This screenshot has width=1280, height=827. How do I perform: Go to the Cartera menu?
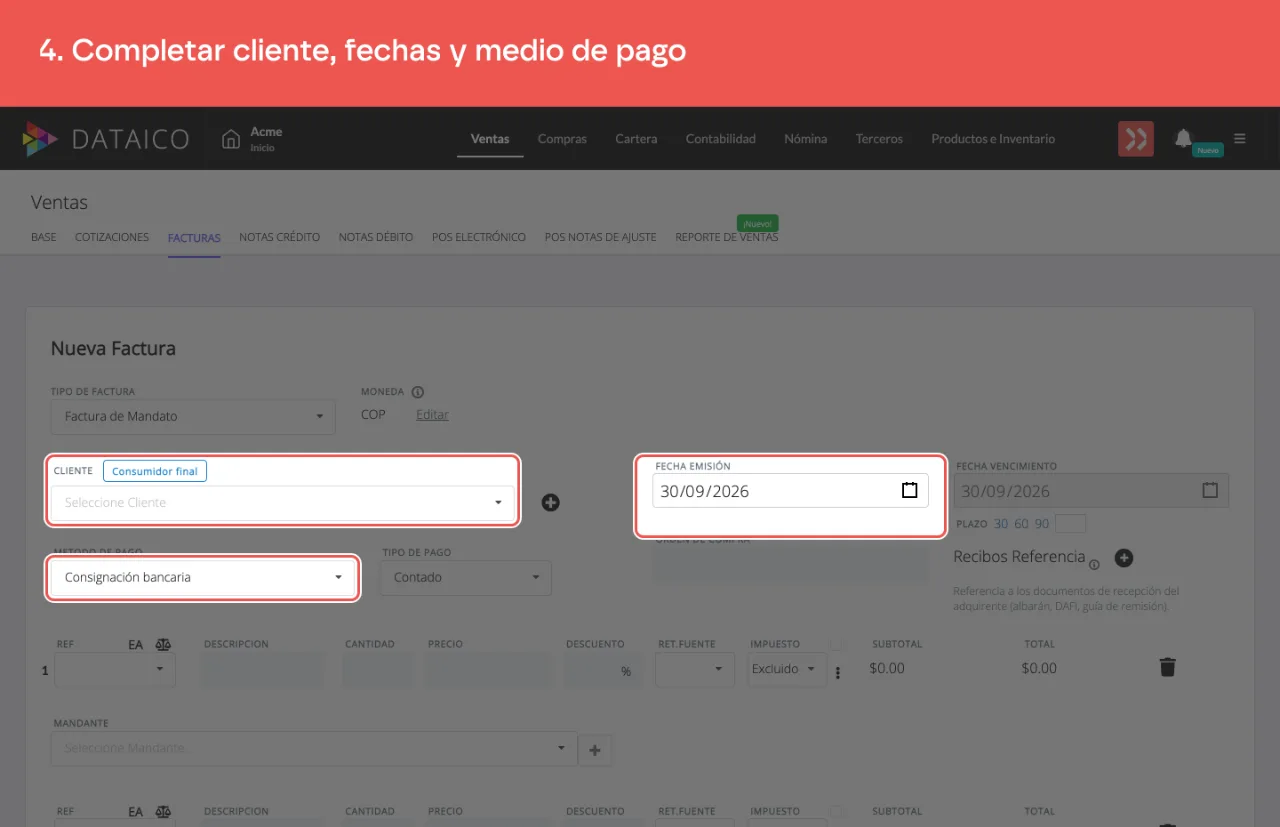636,139
